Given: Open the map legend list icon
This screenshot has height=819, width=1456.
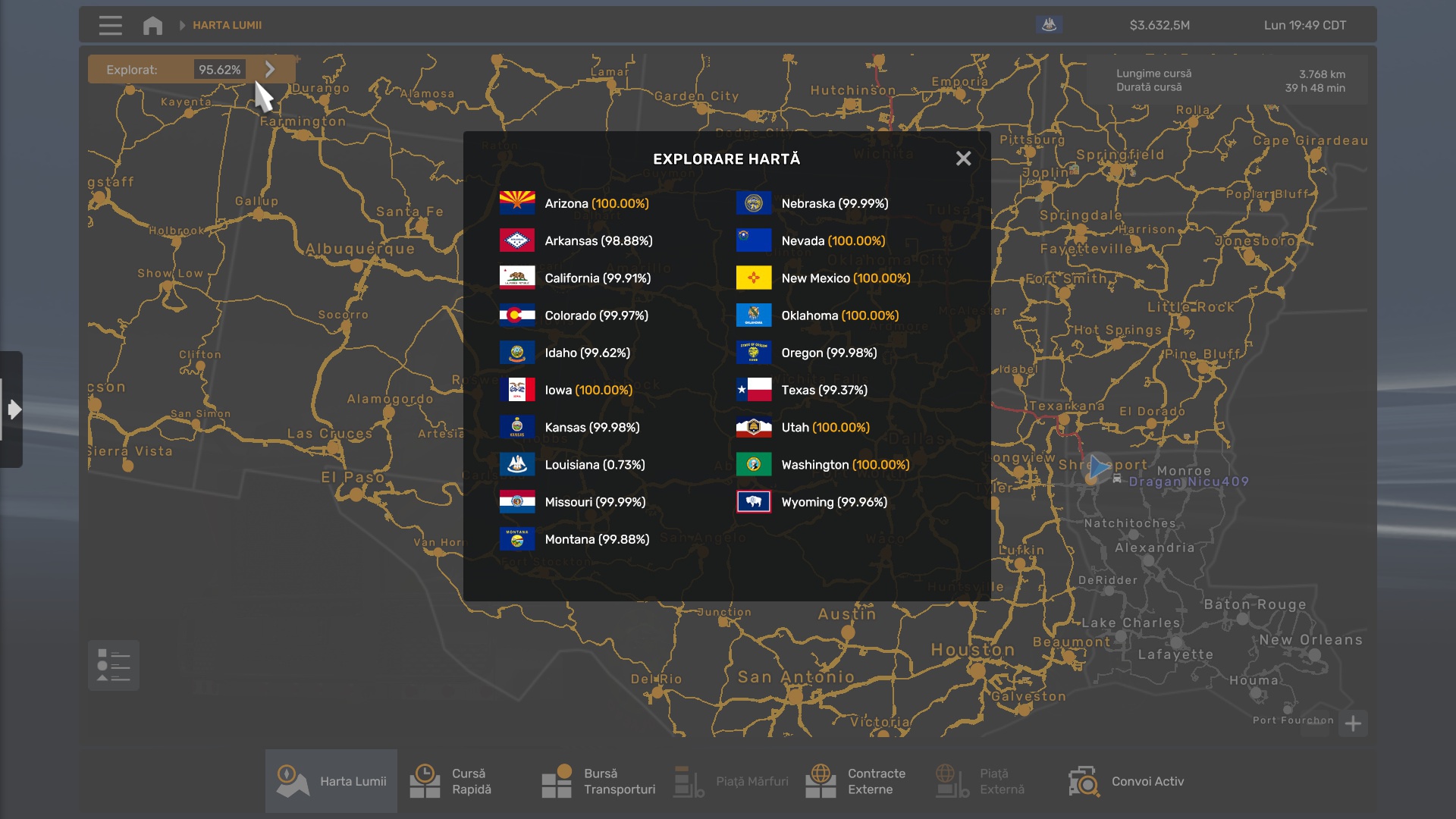Looking at the screenshot, I should (x=114, y=665).
